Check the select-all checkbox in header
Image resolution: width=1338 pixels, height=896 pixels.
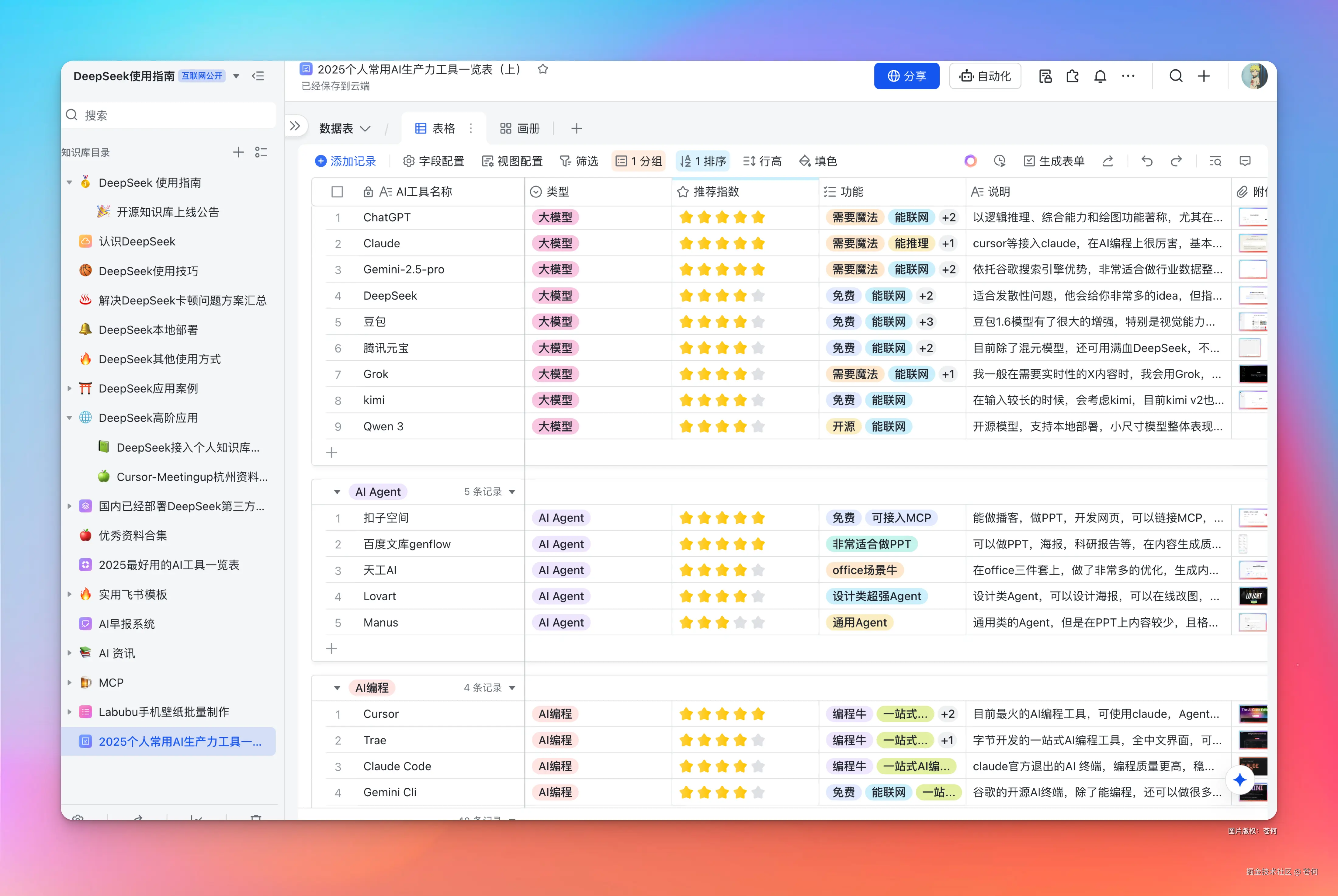(x=337, y=192)
